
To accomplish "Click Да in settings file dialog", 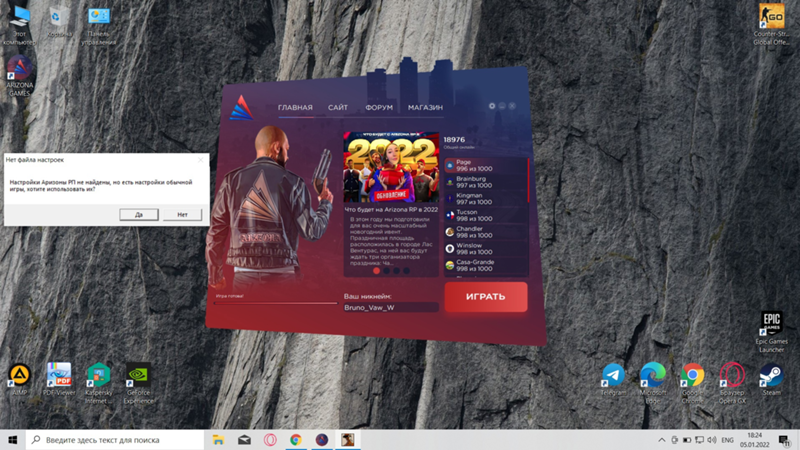I will (x=139, y=215).
